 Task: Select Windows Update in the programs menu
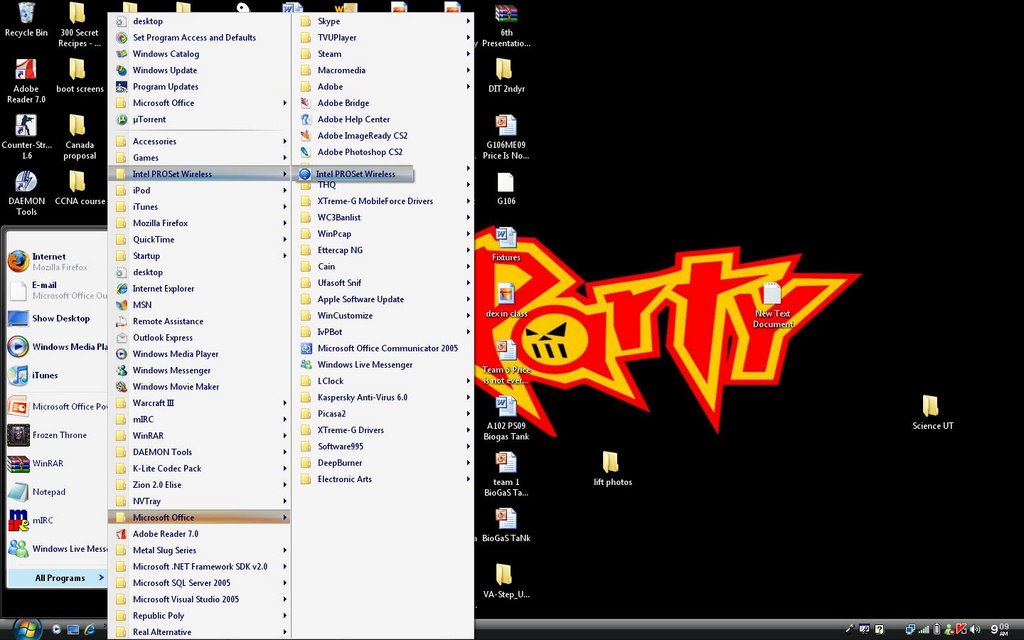pos(199,71)
